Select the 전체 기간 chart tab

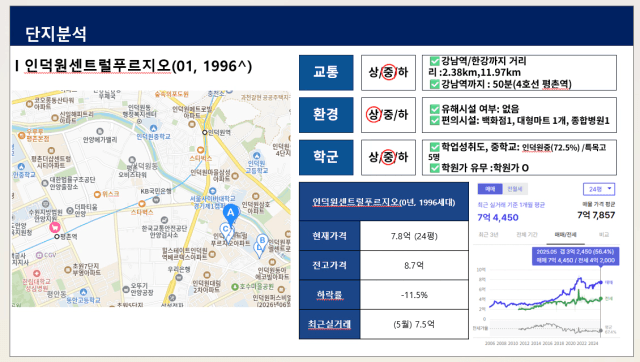(x=527, y=235)
